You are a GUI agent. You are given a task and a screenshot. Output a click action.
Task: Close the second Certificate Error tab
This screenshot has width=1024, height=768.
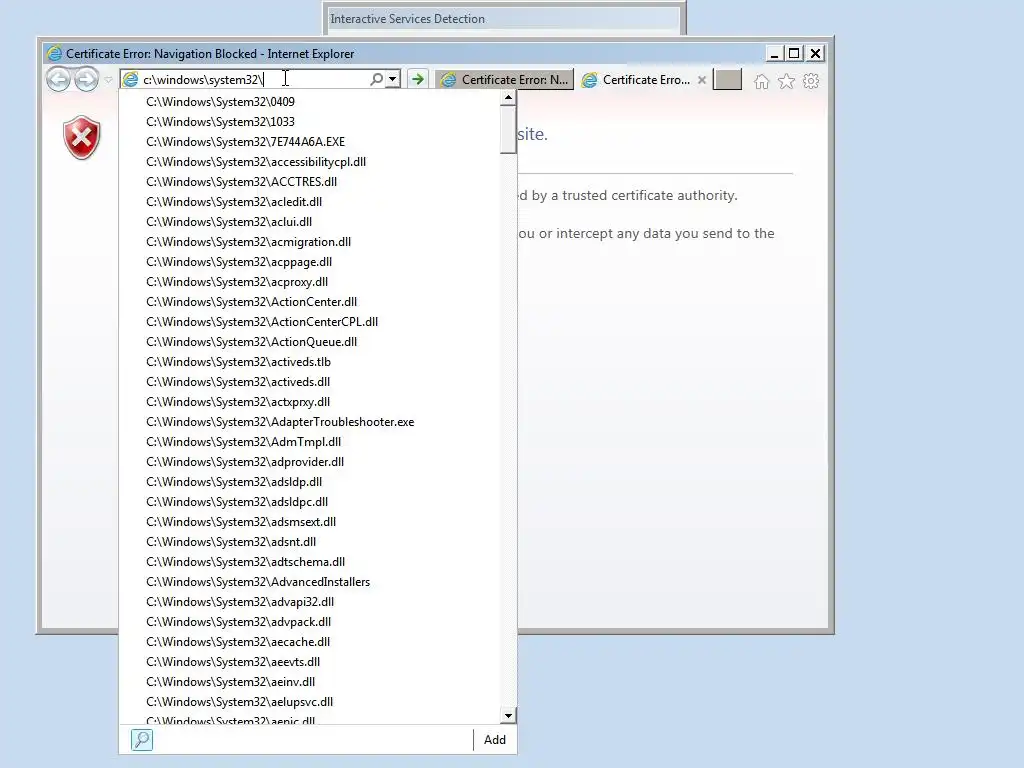702,80
